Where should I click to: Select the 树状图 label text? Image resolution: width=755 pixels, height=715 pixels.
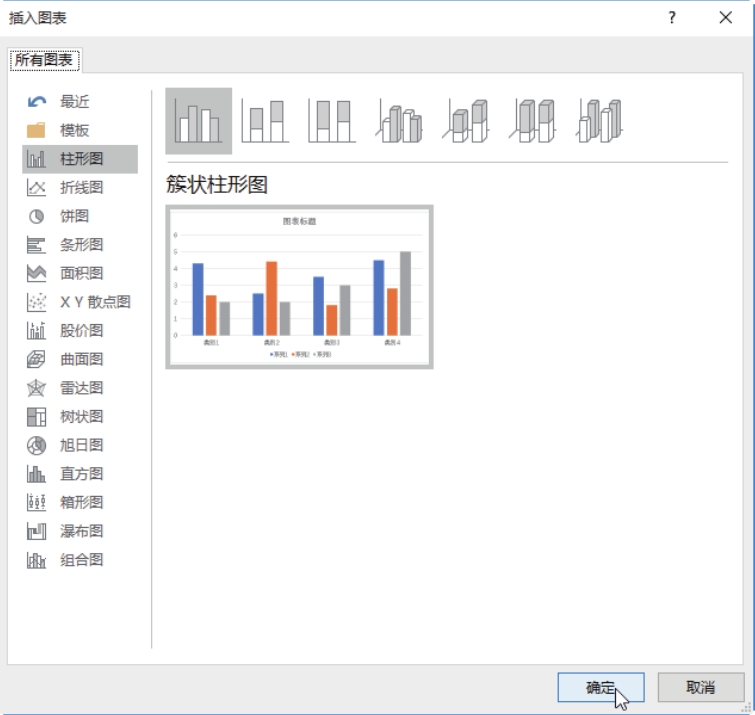(x=81, y=416)
